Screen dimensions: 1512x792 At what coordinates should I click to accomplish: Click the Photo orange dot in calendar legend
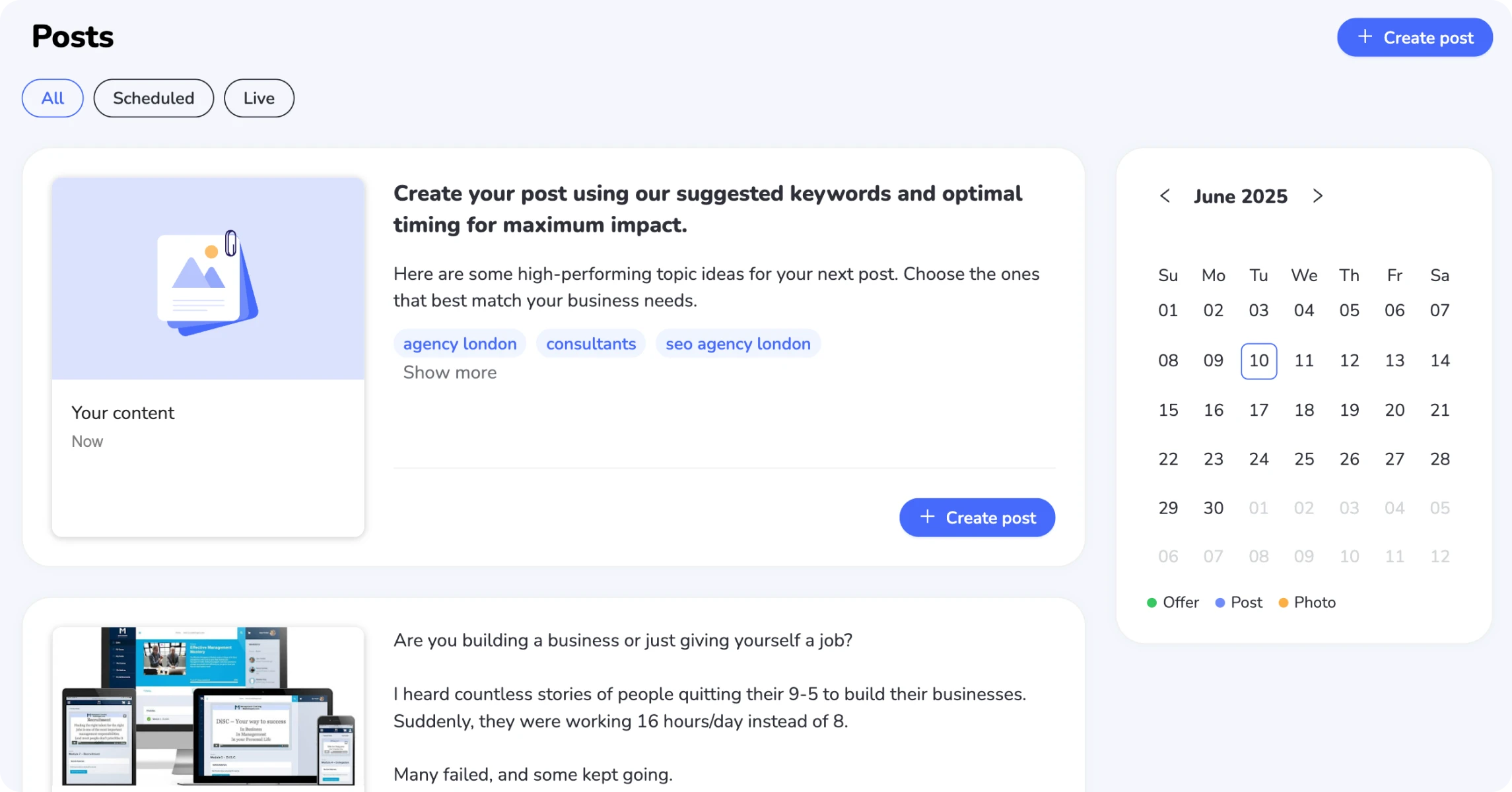pos(1284,602)
